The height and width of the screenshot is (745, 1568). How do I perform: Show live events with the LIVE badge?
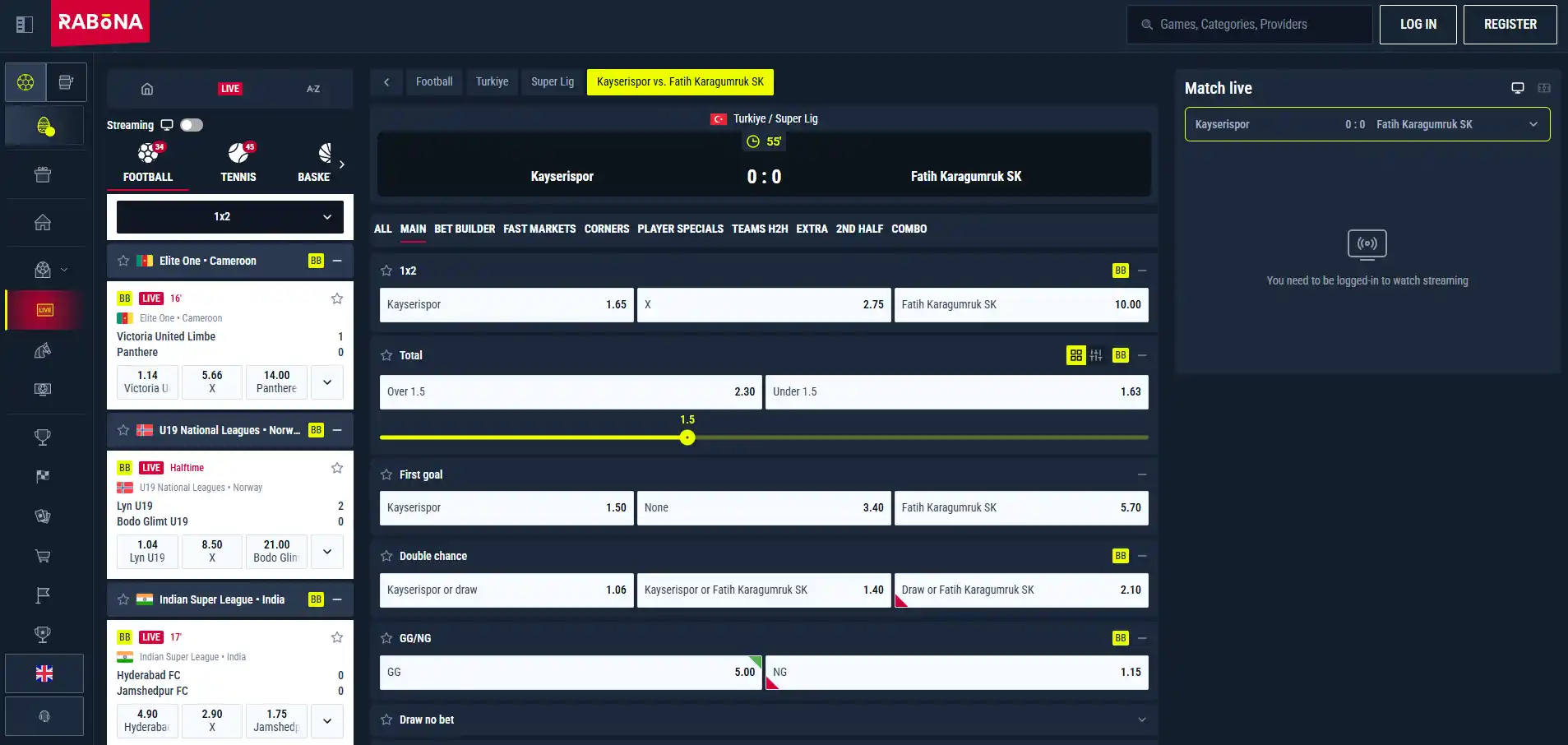pos(230,89)
